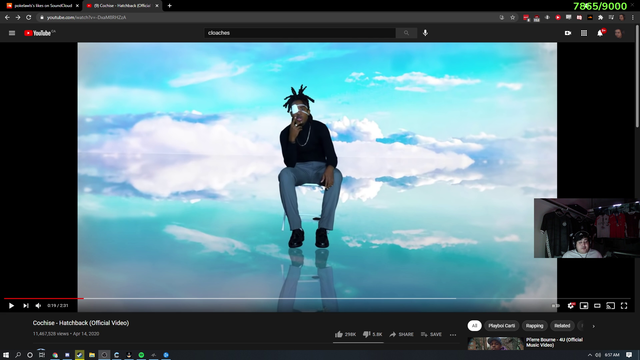The width and height of the screenshot is (640, 360).
Task: Click Cochise - Hatchback (Official Video) title
Action: tap(81, 323)
